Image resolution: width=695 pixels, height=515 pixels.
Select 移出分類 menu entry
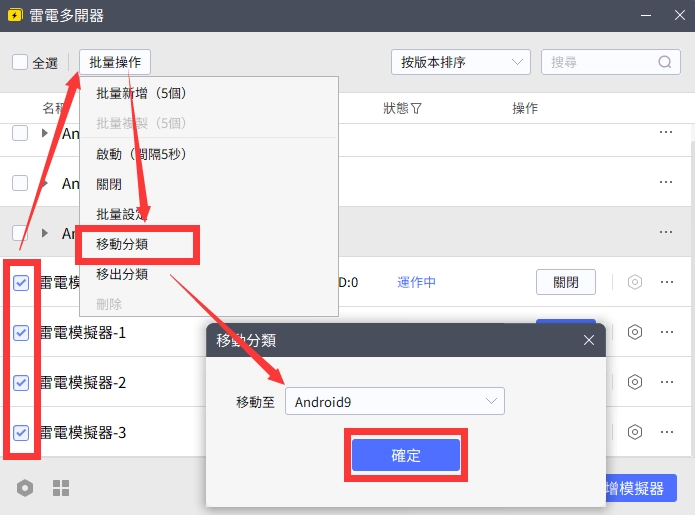click(122, 274)
